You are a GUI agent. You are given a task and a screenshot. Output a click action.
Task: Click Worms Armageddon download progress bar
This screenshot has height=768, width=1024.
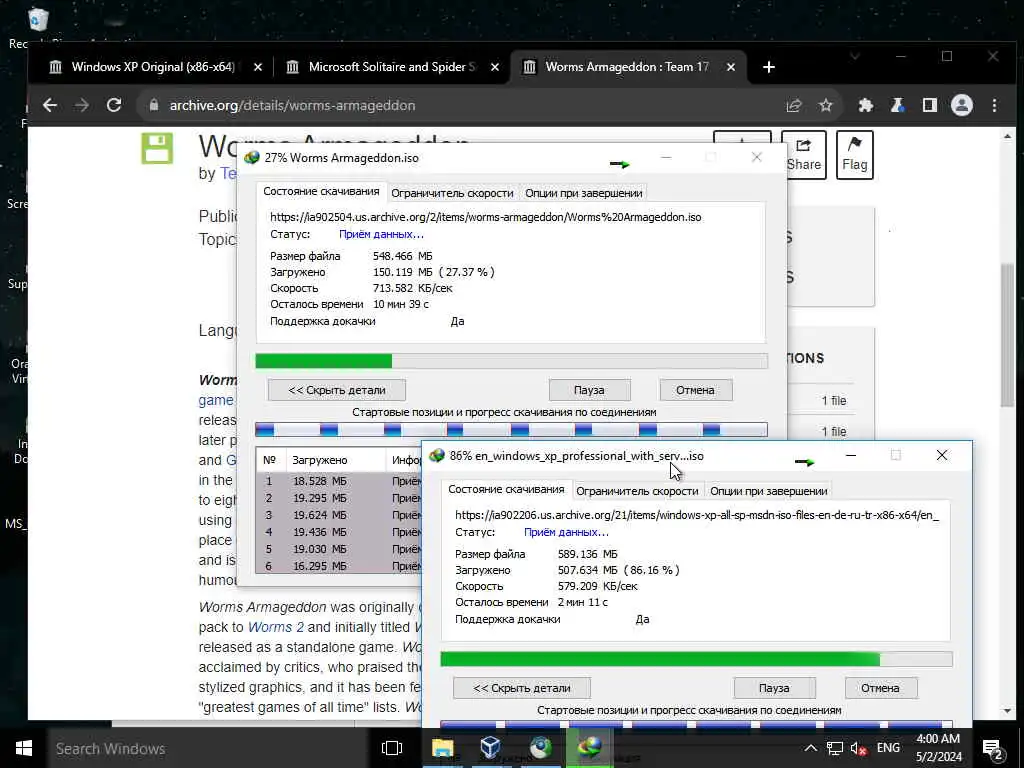(511, 360)
